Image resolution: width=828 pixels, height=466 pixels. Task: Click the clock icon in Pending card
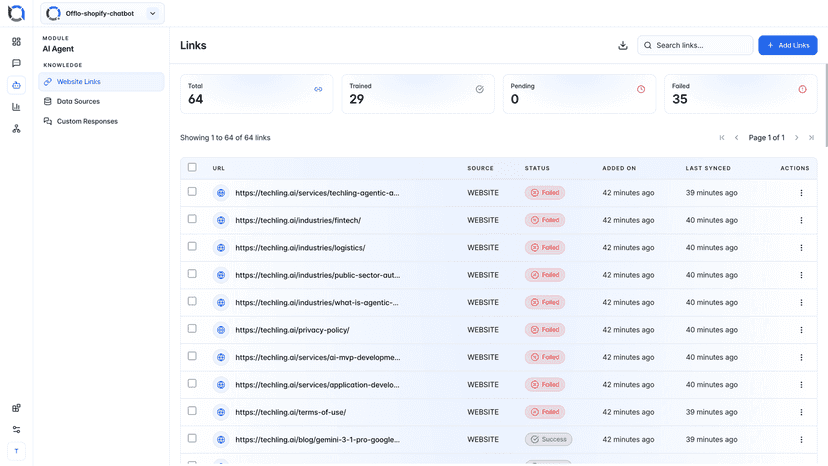pyautogui.click(x=641, y=89)
